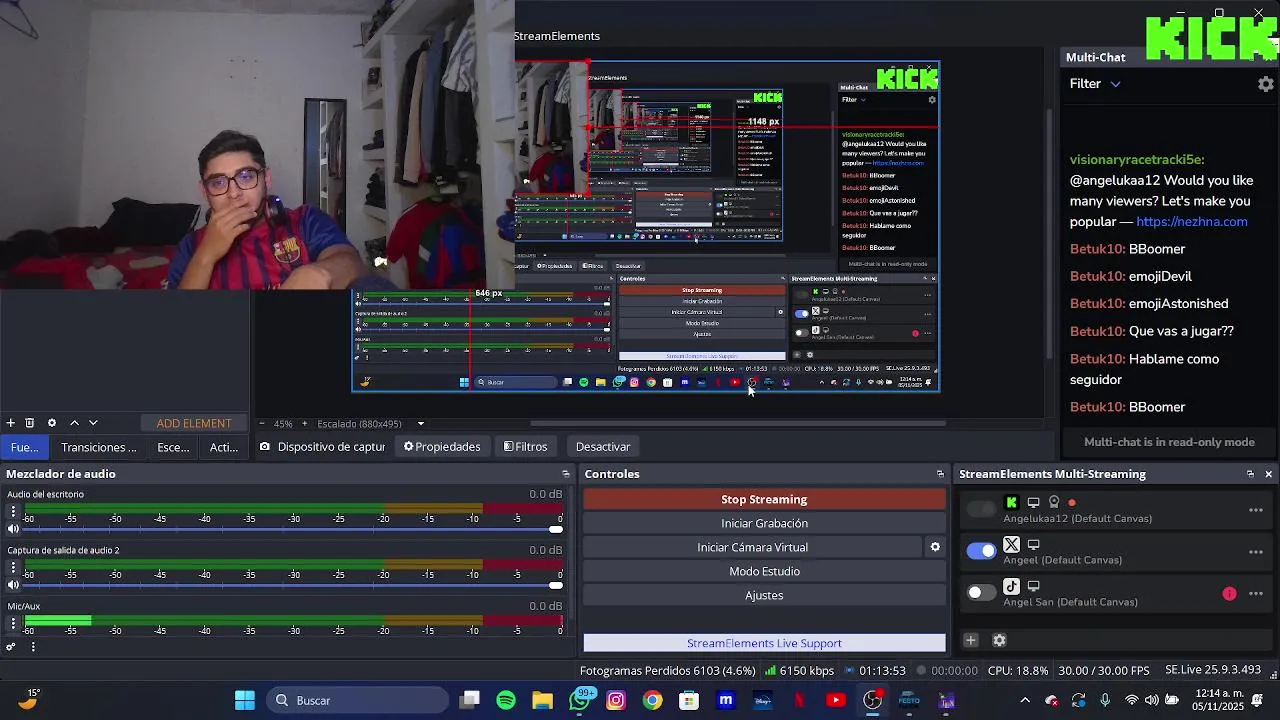Show Angel San destination error info
This screenshot has width=1280, height=720.
tap(1229, 594)
